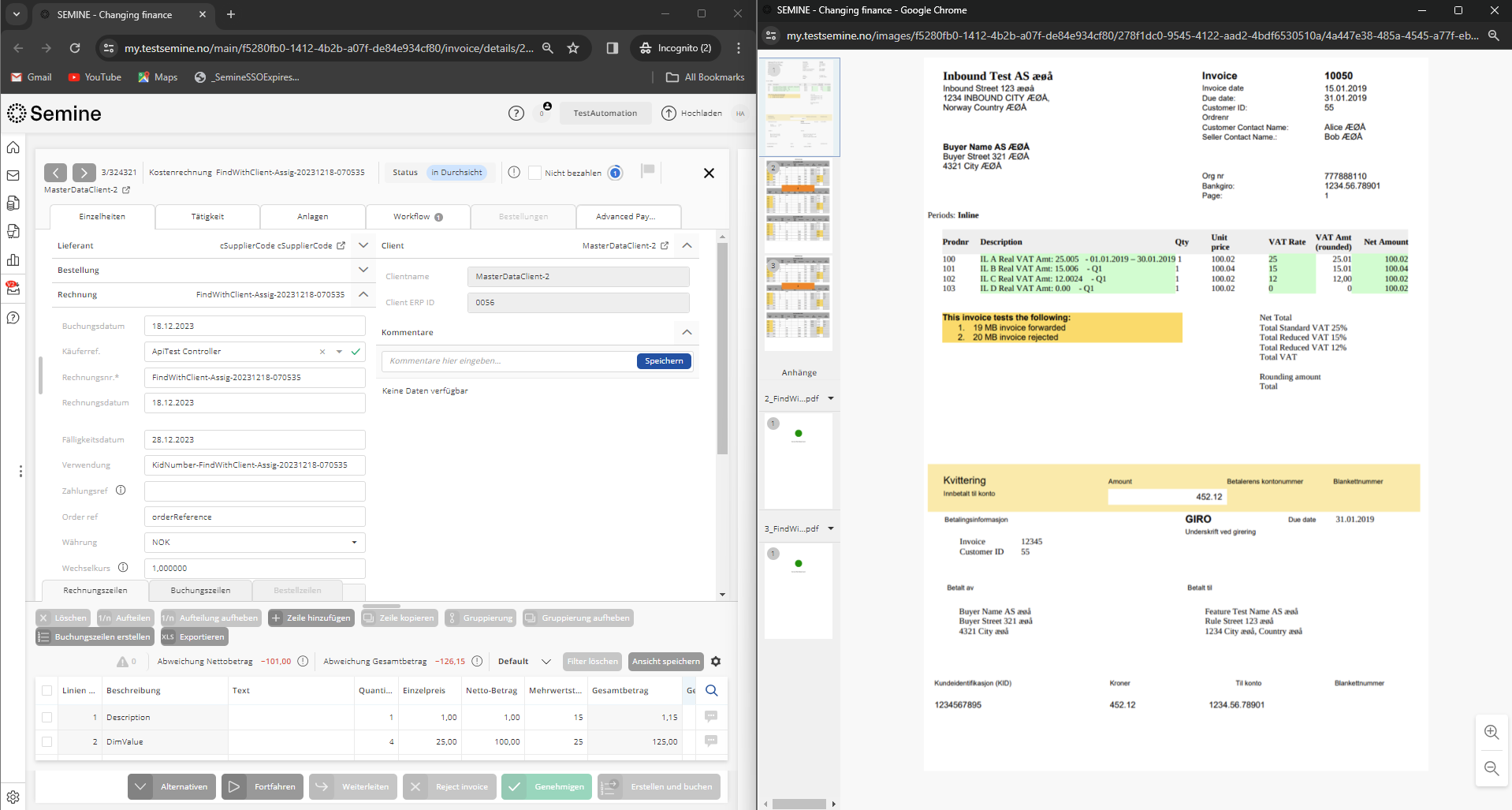The image size is (1512, 810).
Task: Open the Default view dropdown
Action: click(547, 662)
